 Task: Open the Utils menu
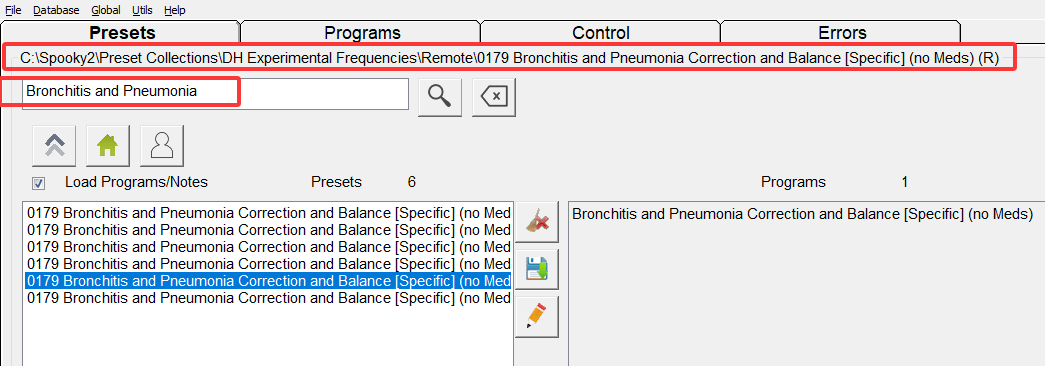point(143,10)
